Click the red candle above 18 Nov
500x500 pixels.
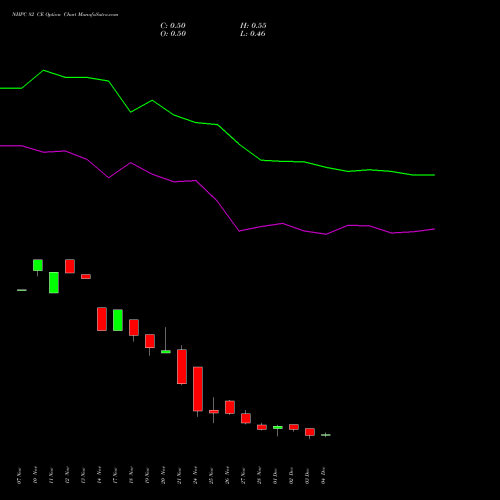tap(134, 327)
